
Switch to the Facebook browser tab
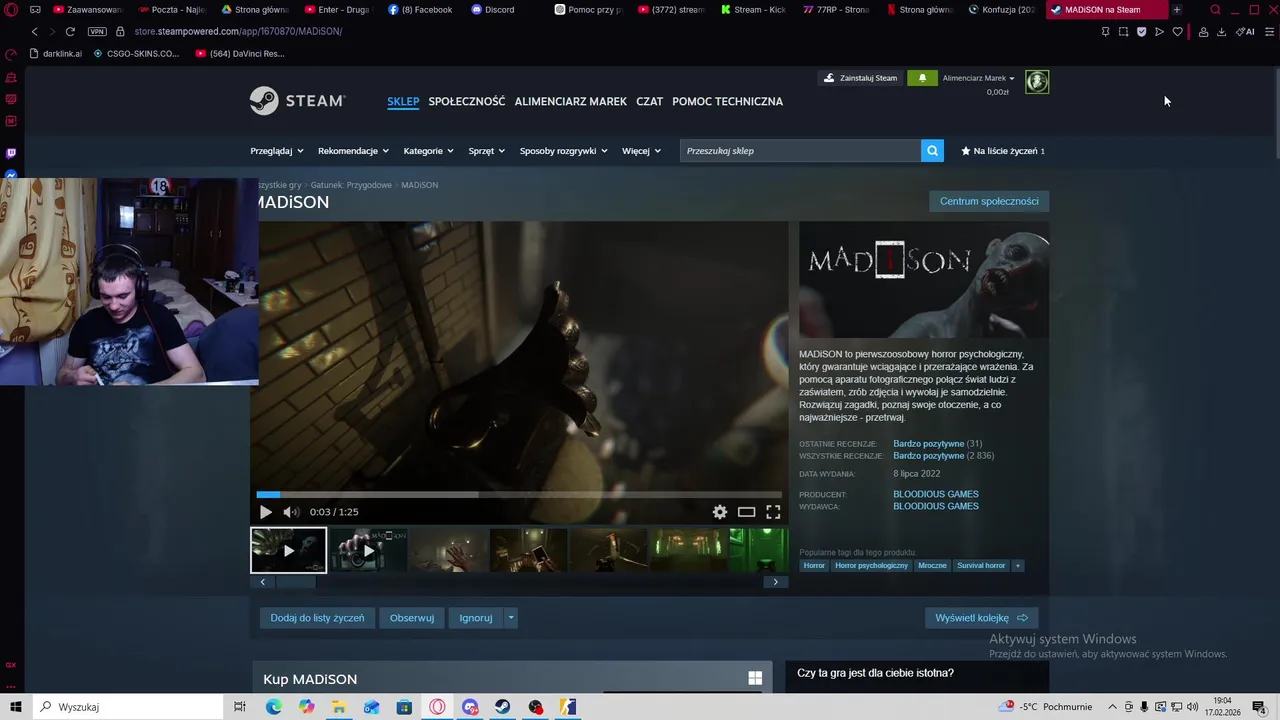(x=420, y=10)
